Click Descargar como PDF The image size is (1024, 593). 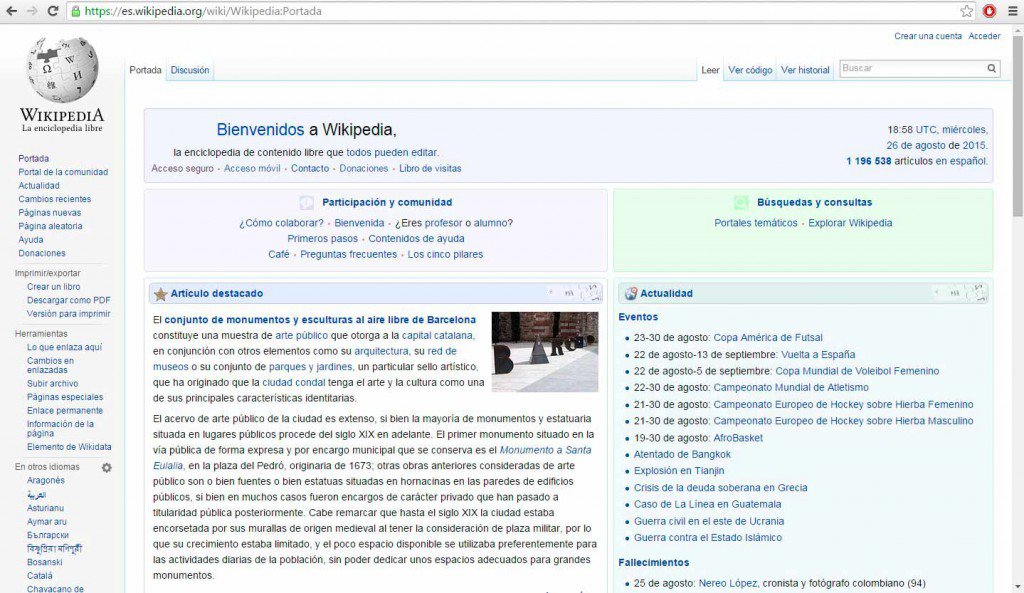(69, 300)
